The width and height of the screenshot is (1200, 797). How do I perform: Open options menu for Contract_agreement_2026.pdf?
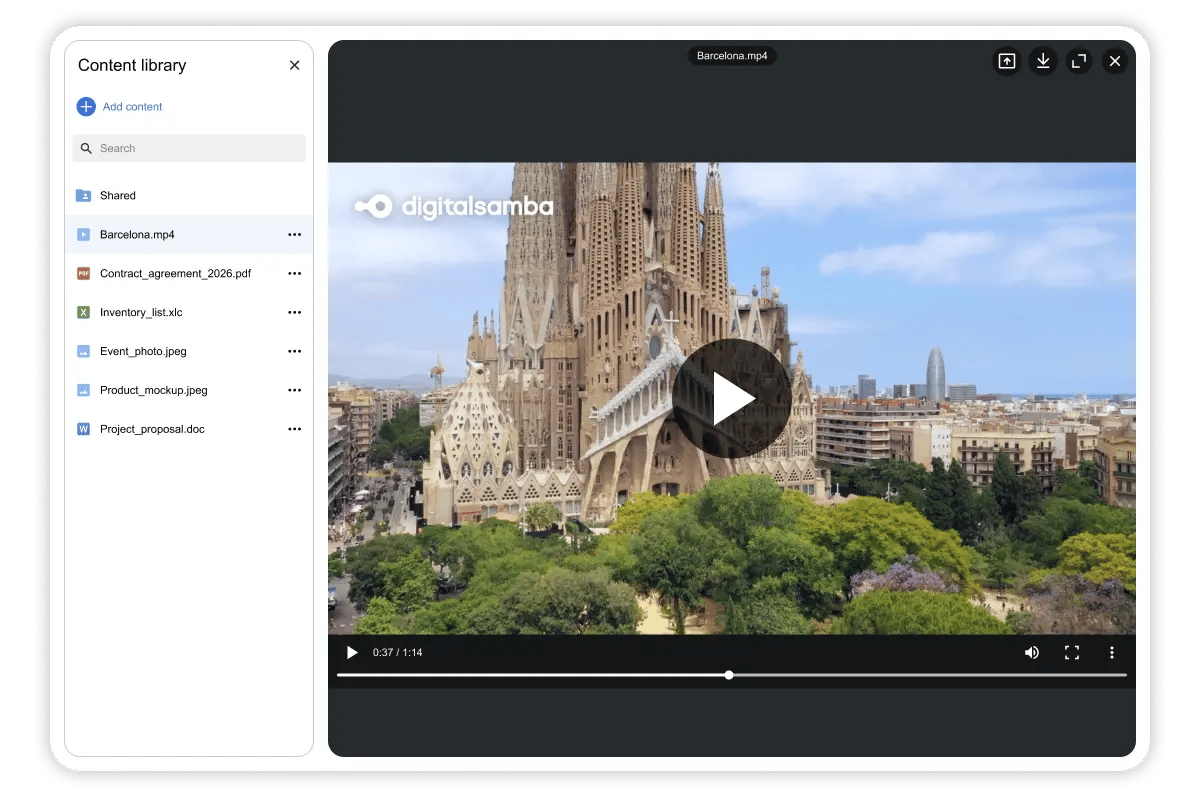click(294, 273)
